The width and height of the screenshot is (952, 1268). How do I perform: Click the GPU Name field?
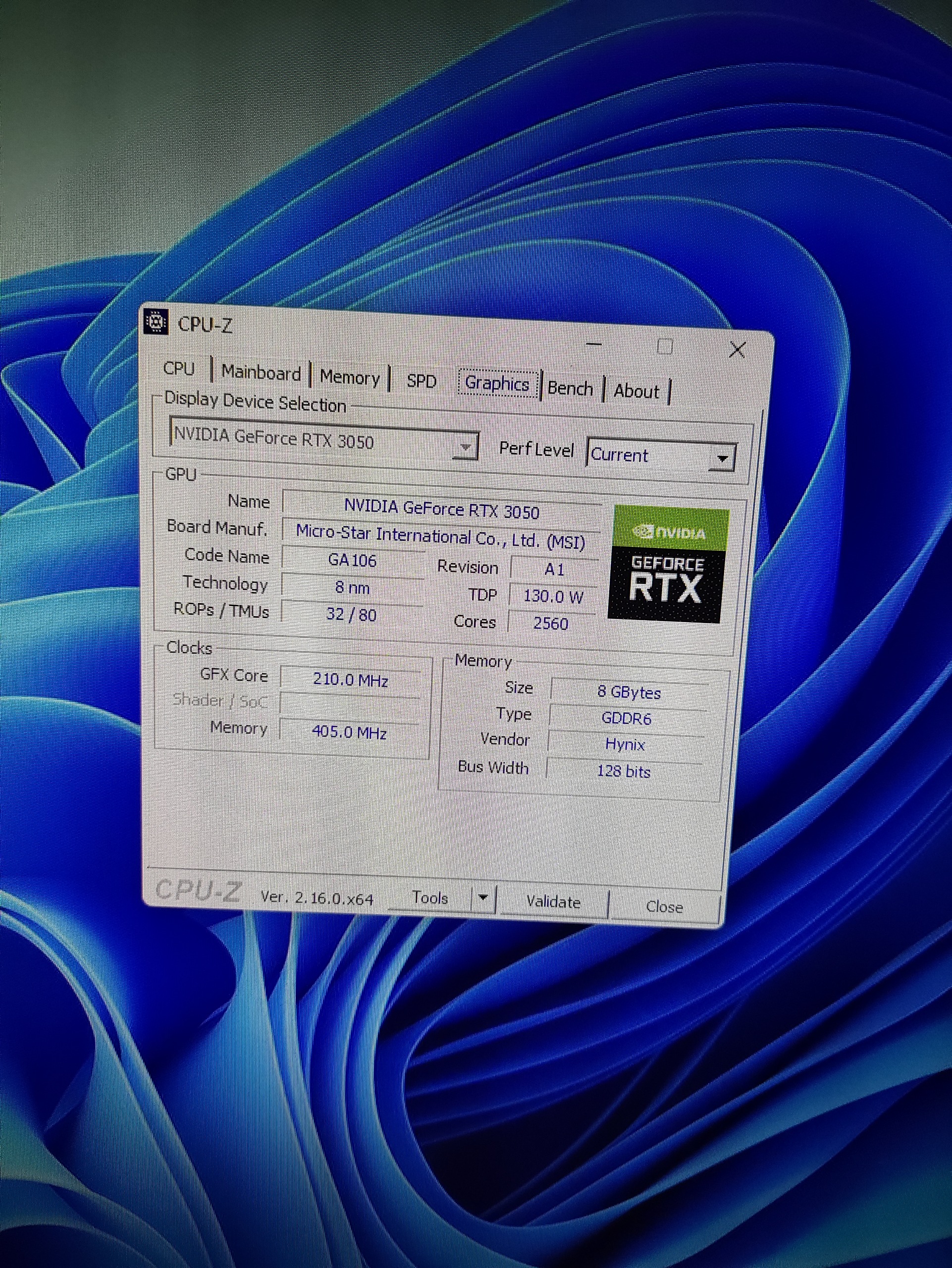pos(441,509)
